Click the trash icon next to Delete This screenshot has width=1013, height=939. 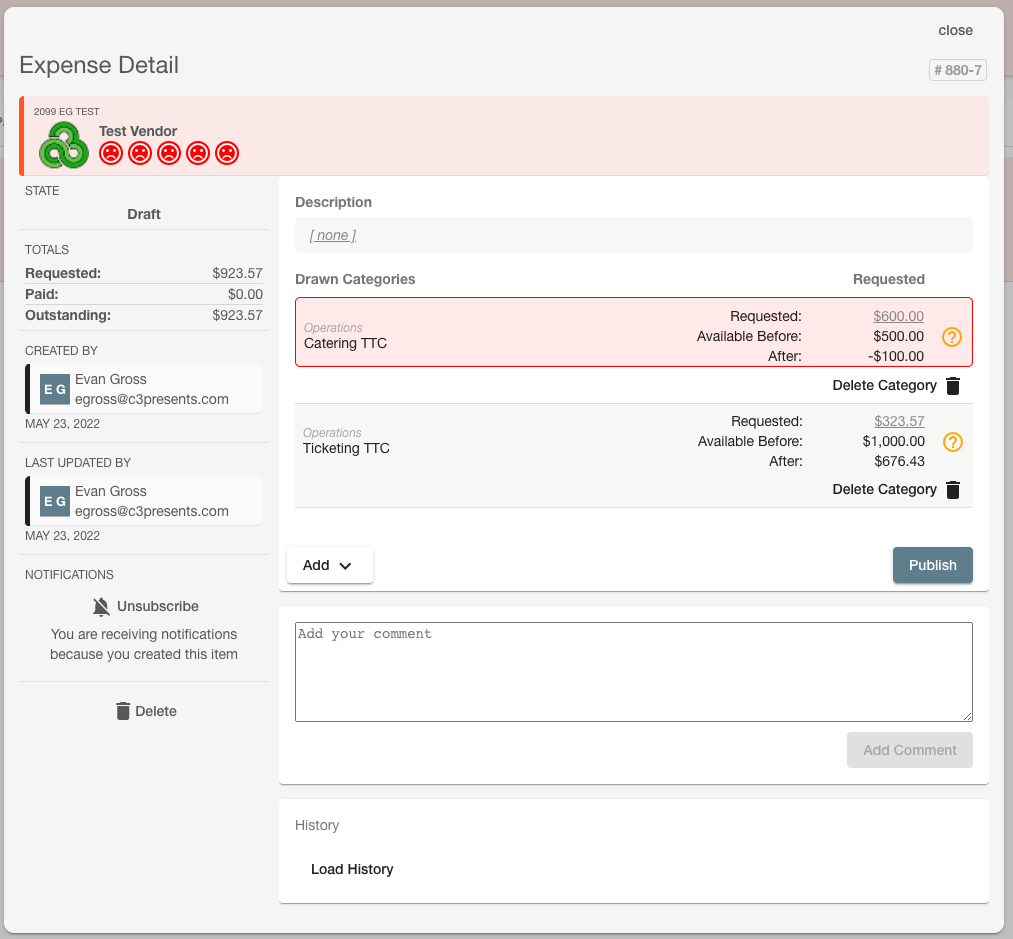tap(123, 711)
